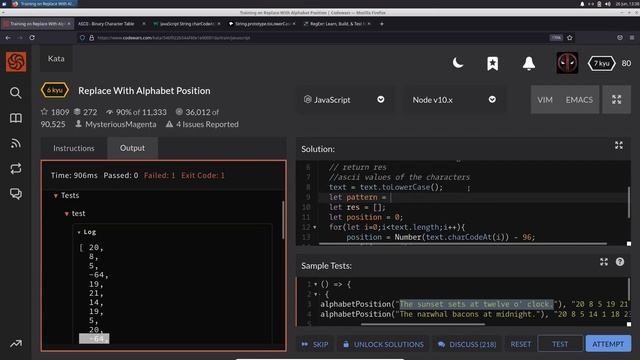Image resolution: width=640 pixels, height=360 pixels.
Task: Enable VIM key bindings
Action: tap(544, 100)
